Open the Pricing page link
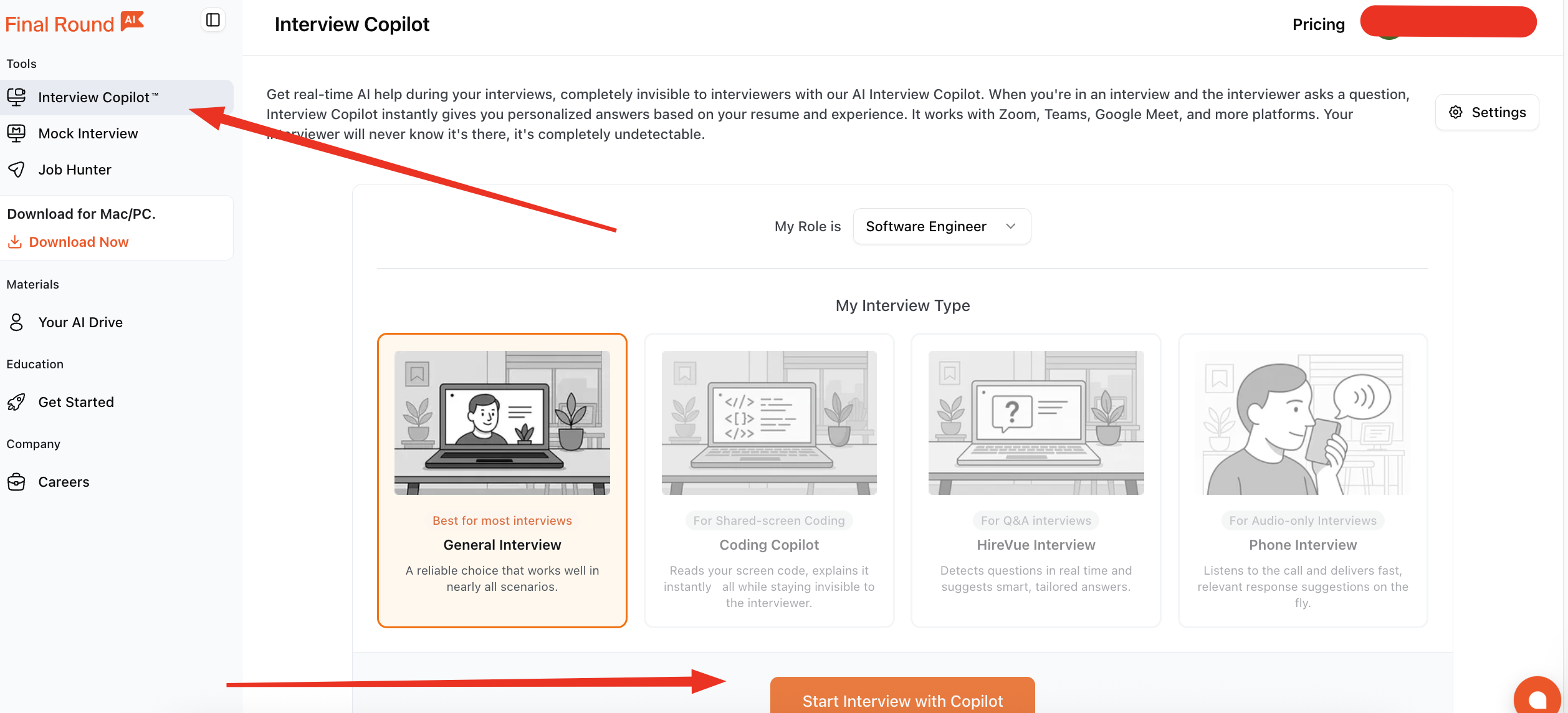The height and width of the screenshot is (713, 1568). coord(1318,24)
